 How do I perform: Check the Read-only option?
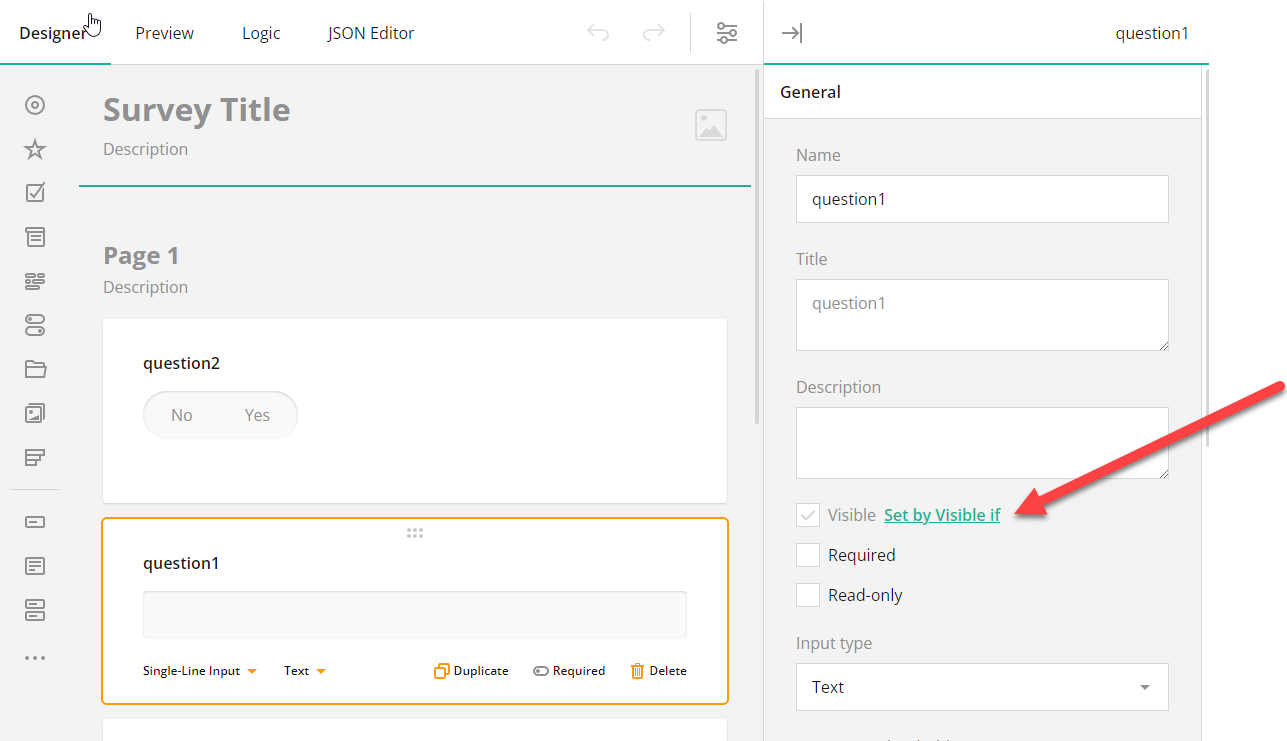tap(808, 594)
